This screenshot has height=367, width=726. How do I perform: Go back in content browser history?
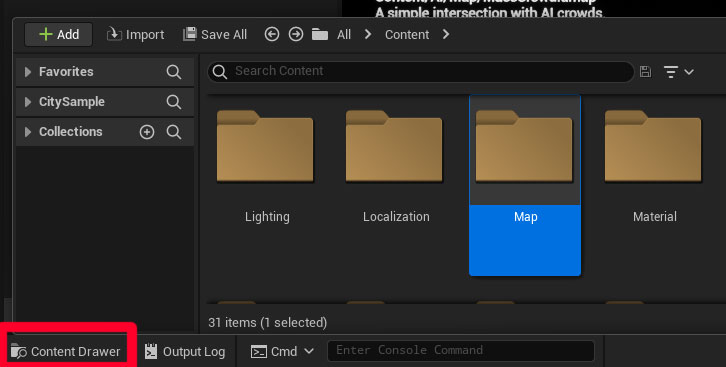coord(272,34)
